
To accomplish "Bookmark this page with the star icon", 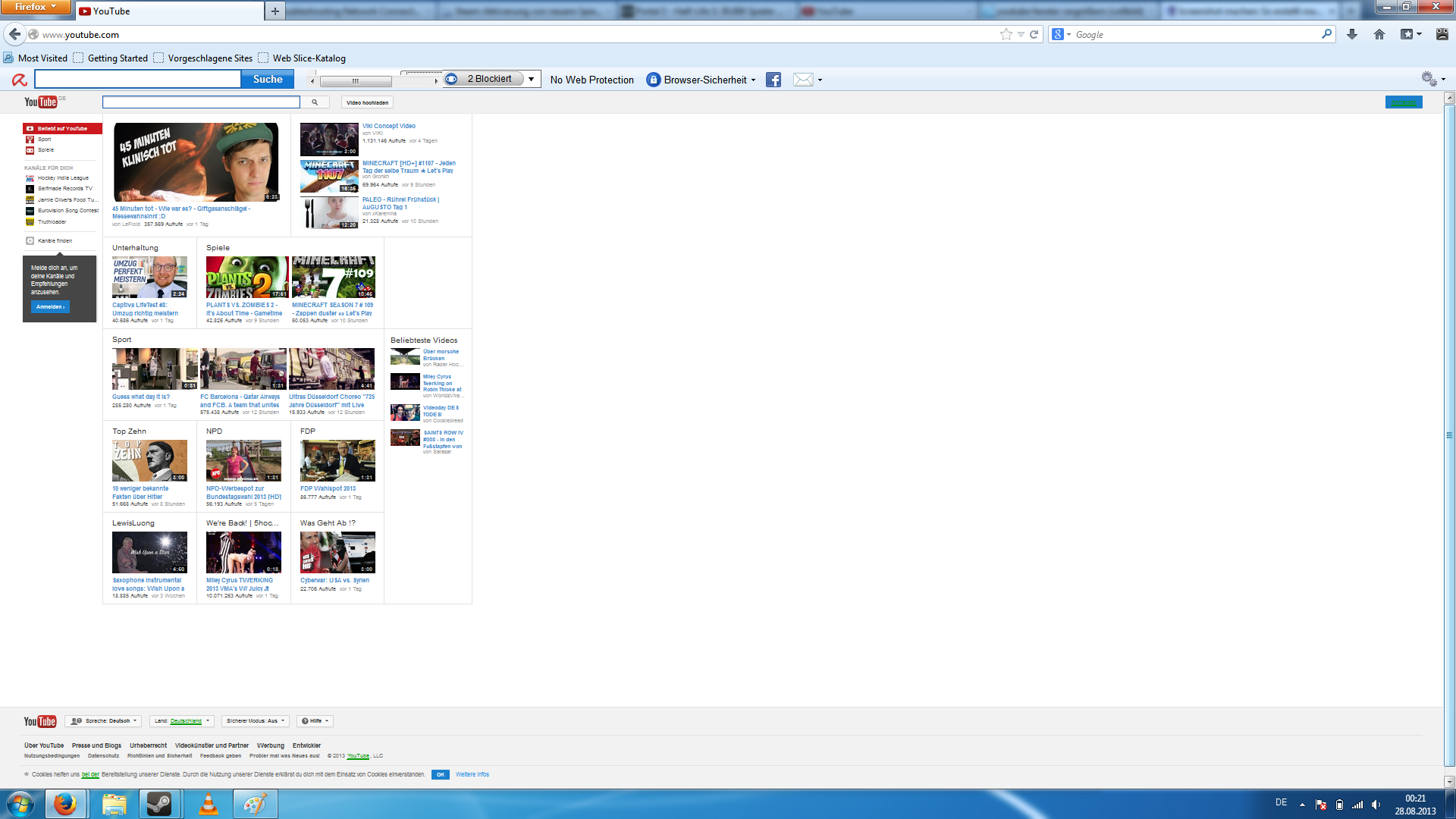I will pos(1006,34).
